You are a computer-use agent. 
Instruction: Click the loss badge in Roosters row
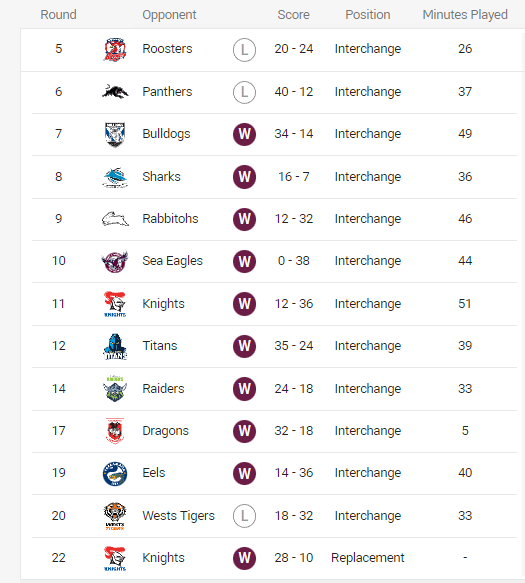point(244,49)
